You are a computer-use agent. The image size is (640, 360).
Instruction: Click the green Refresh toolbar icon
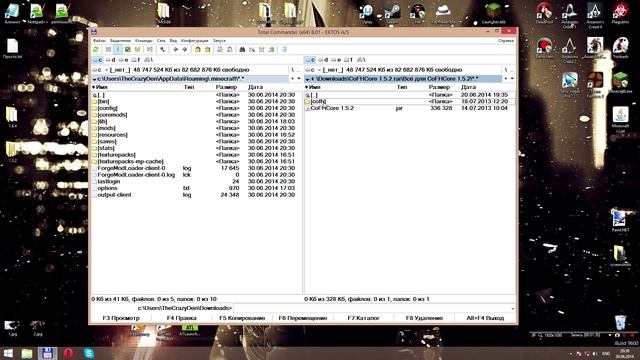[x=96, y=49]
